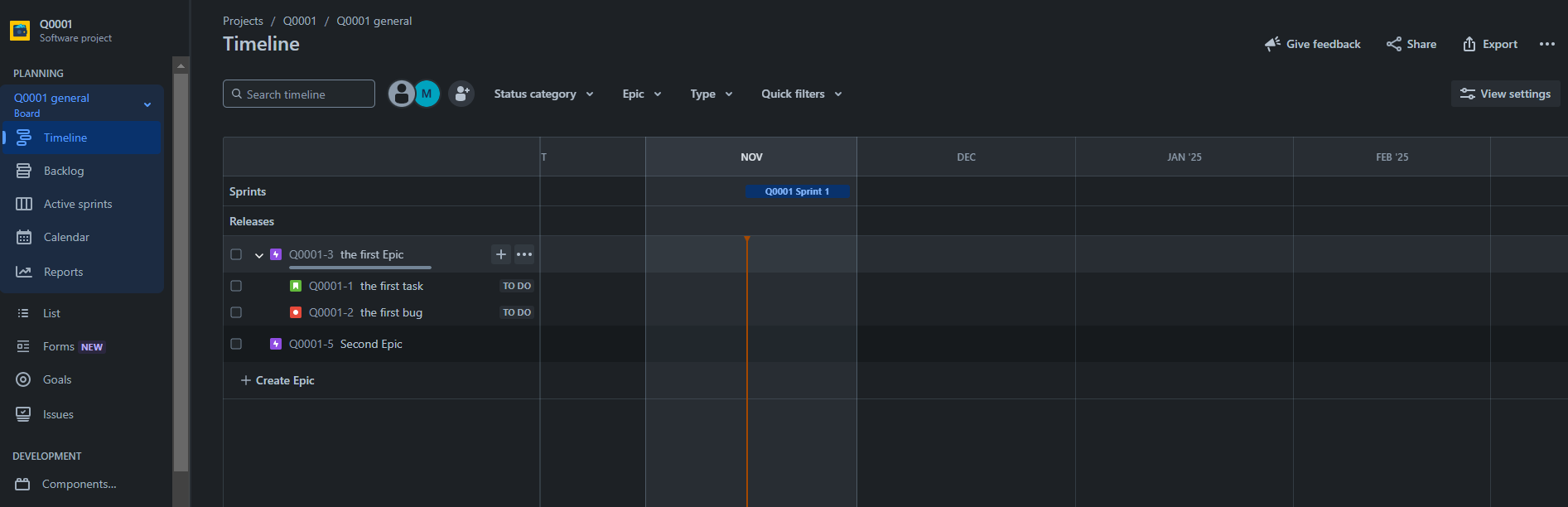This screenshot has width=1568, height=507.
Task: Expand the Q0001 general board switcher
Action: [x=147, y=104]
